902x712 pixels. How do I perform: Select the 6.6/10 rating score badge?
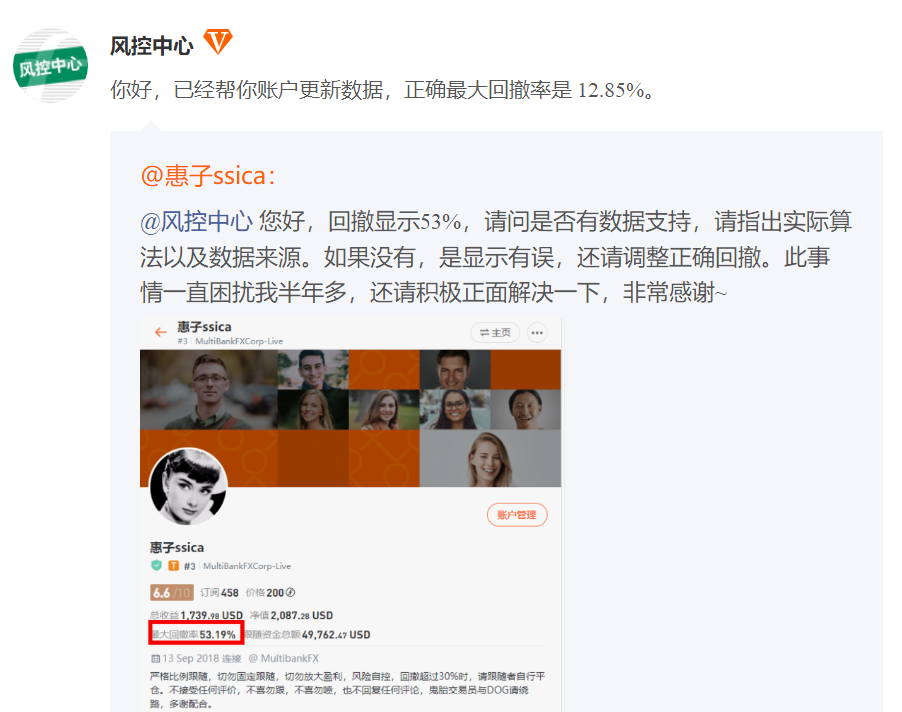coord(171,592)
